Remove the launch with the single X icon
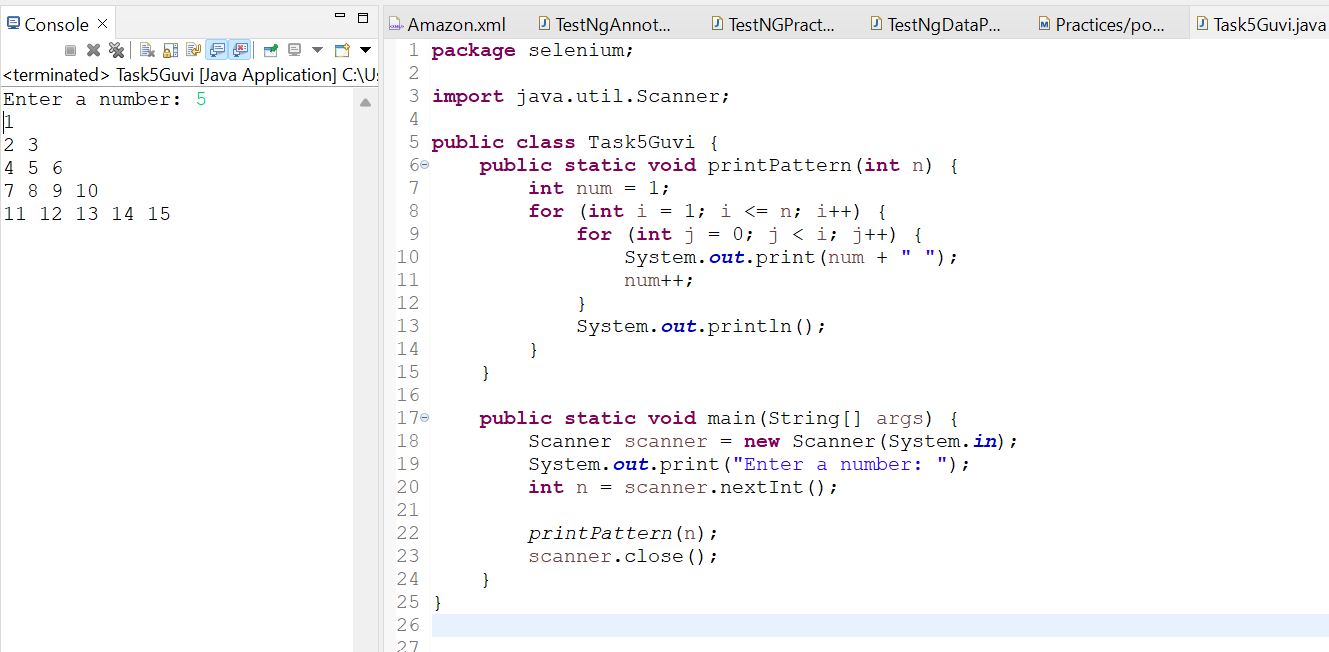Viewport: 1329px width, 652px height. click(x=93, y=50)
